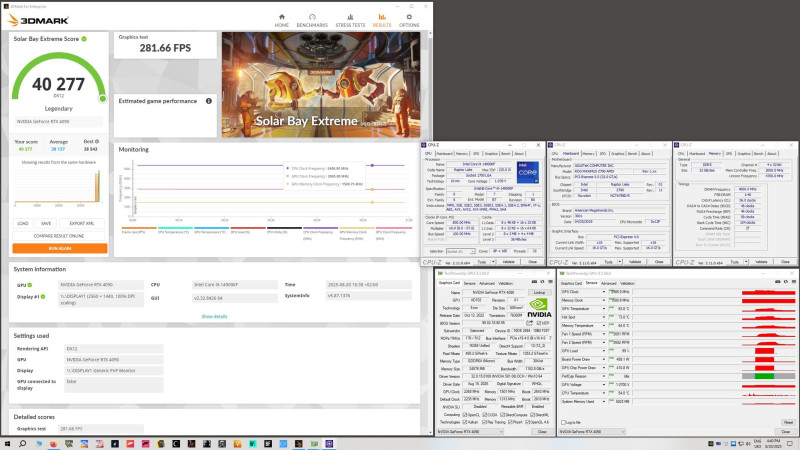Enable Log to file in GPU-Z Sensors

coord(563,422)
